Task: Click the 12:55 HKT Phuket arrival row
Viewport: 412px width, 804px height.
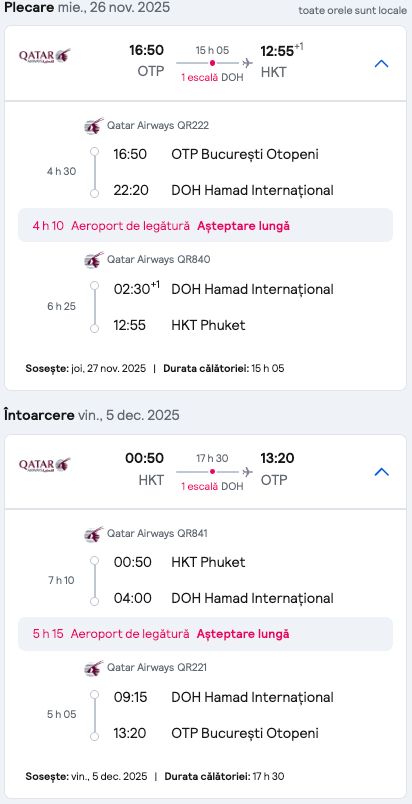Action: pyautogui.click(x=179, y=325)
